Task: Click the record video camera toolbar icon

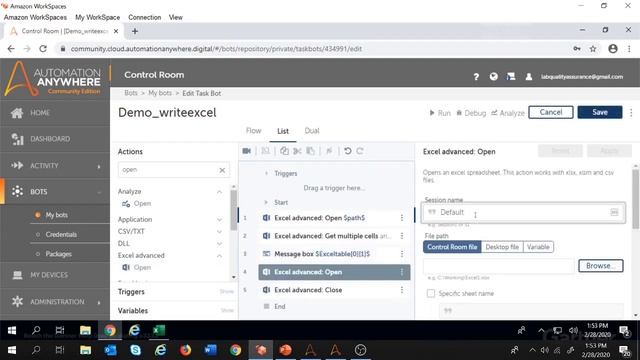Action: pos(247,151)
